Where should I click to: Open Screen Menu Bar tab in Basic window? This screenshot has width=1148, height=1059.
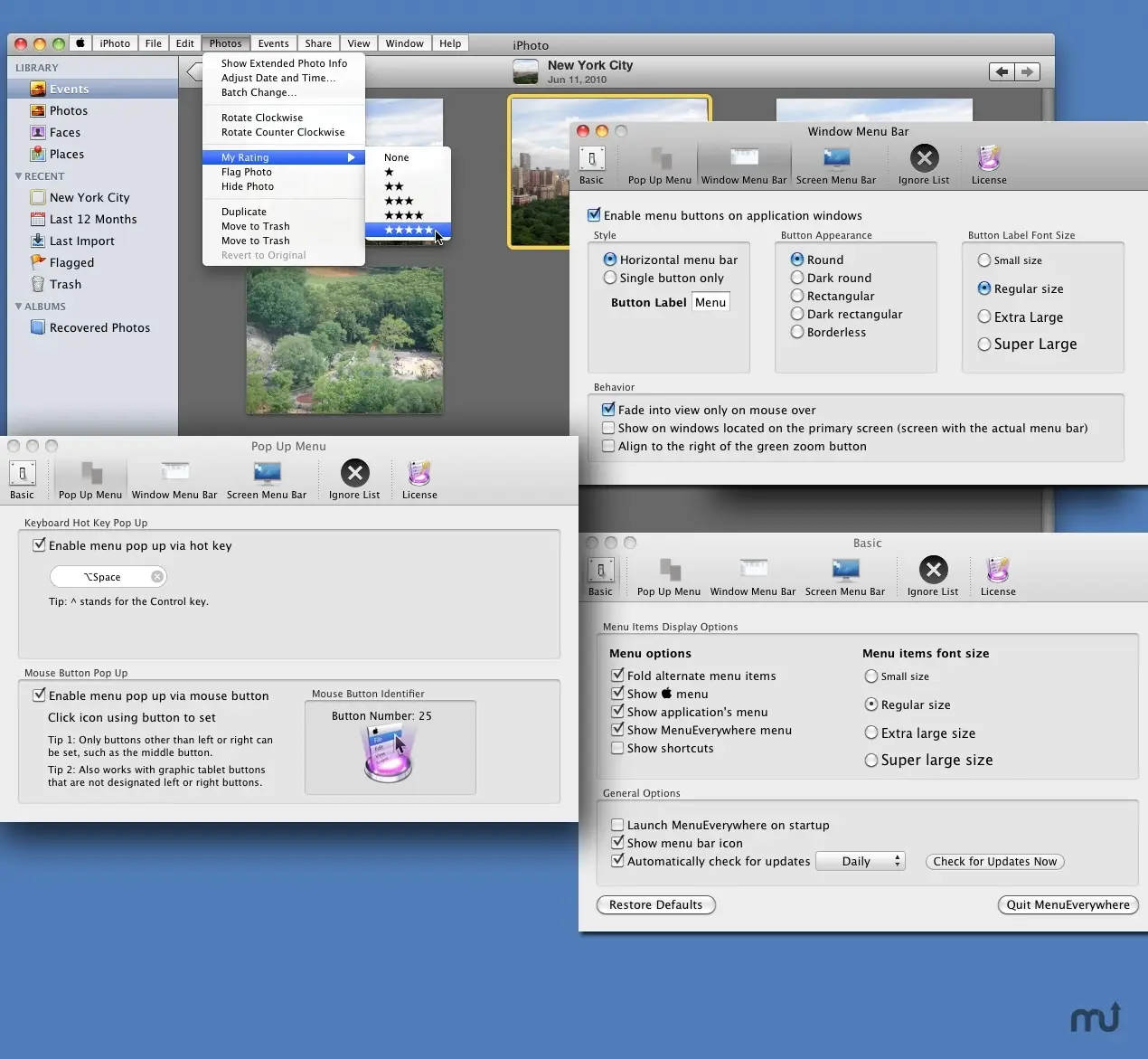[845, 577]
